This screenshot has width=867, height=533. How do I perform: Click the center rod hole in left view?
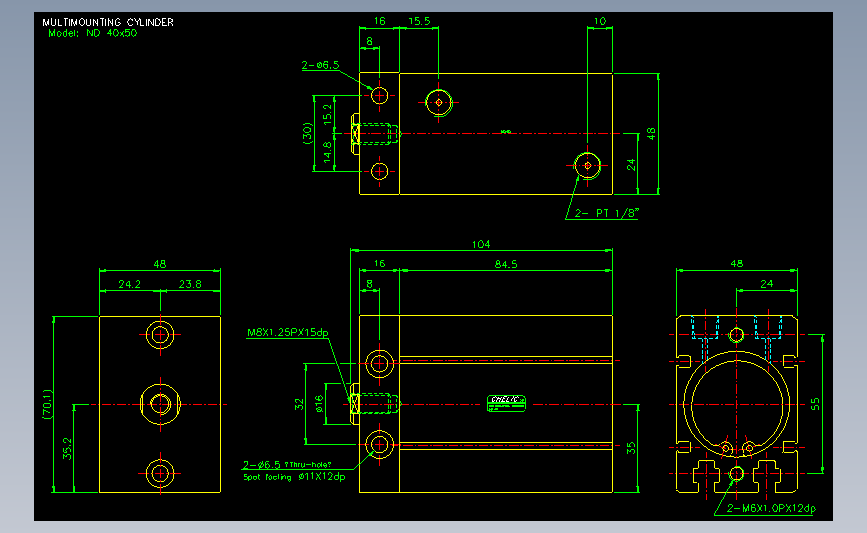click(160, 404)
